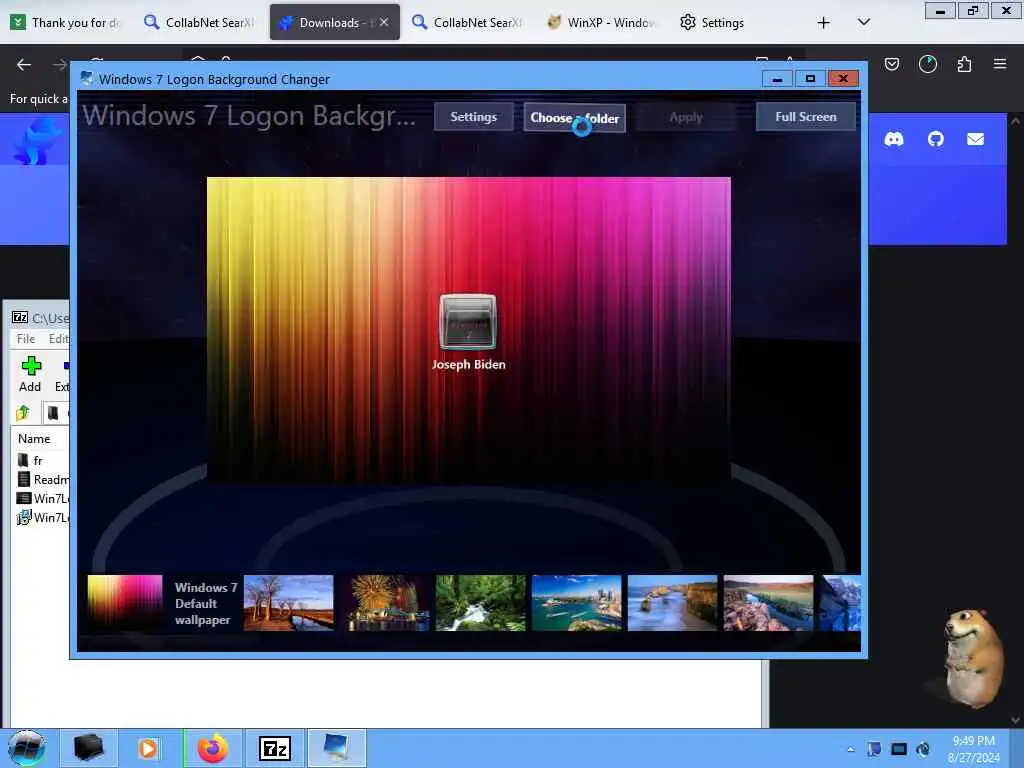Select the snowy mountain wallpaper thumbnail
1024x768 pixels.
tap(840, 603)
